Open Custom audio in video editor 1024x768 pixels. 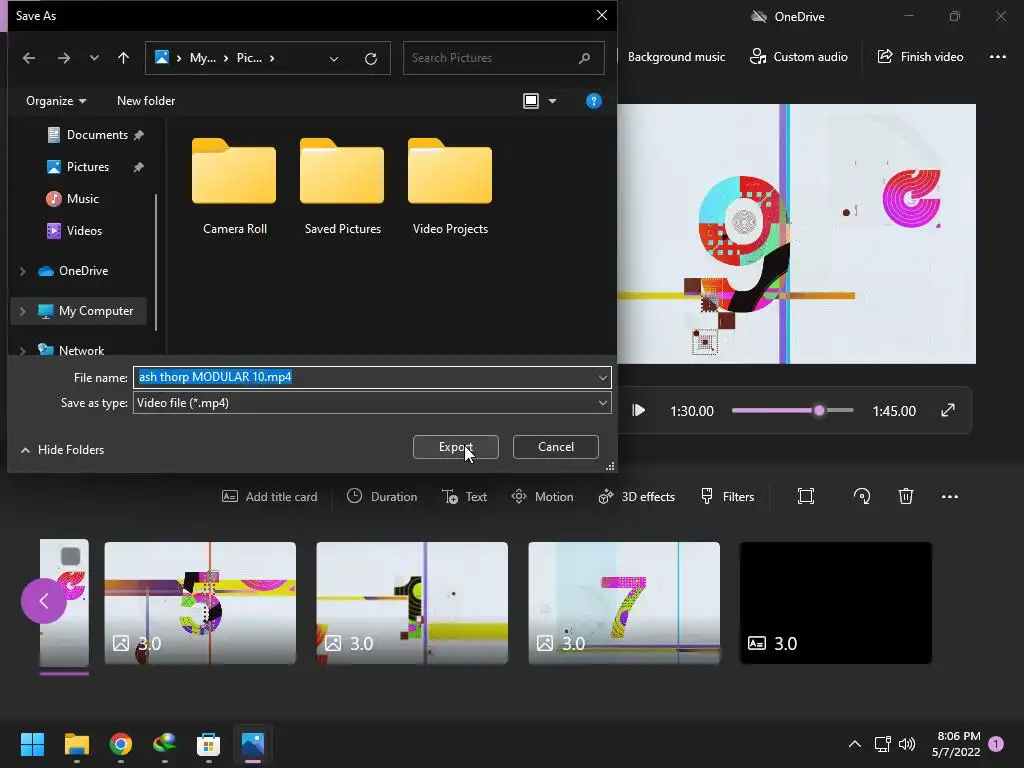pos(799,57)
